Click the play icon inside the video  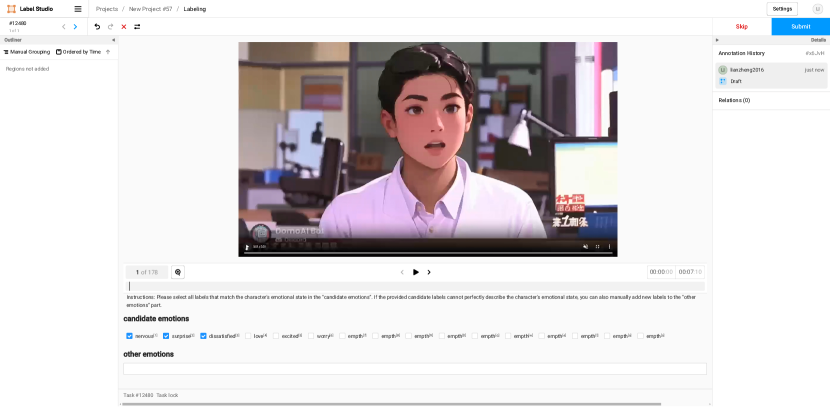pos(246,247)
